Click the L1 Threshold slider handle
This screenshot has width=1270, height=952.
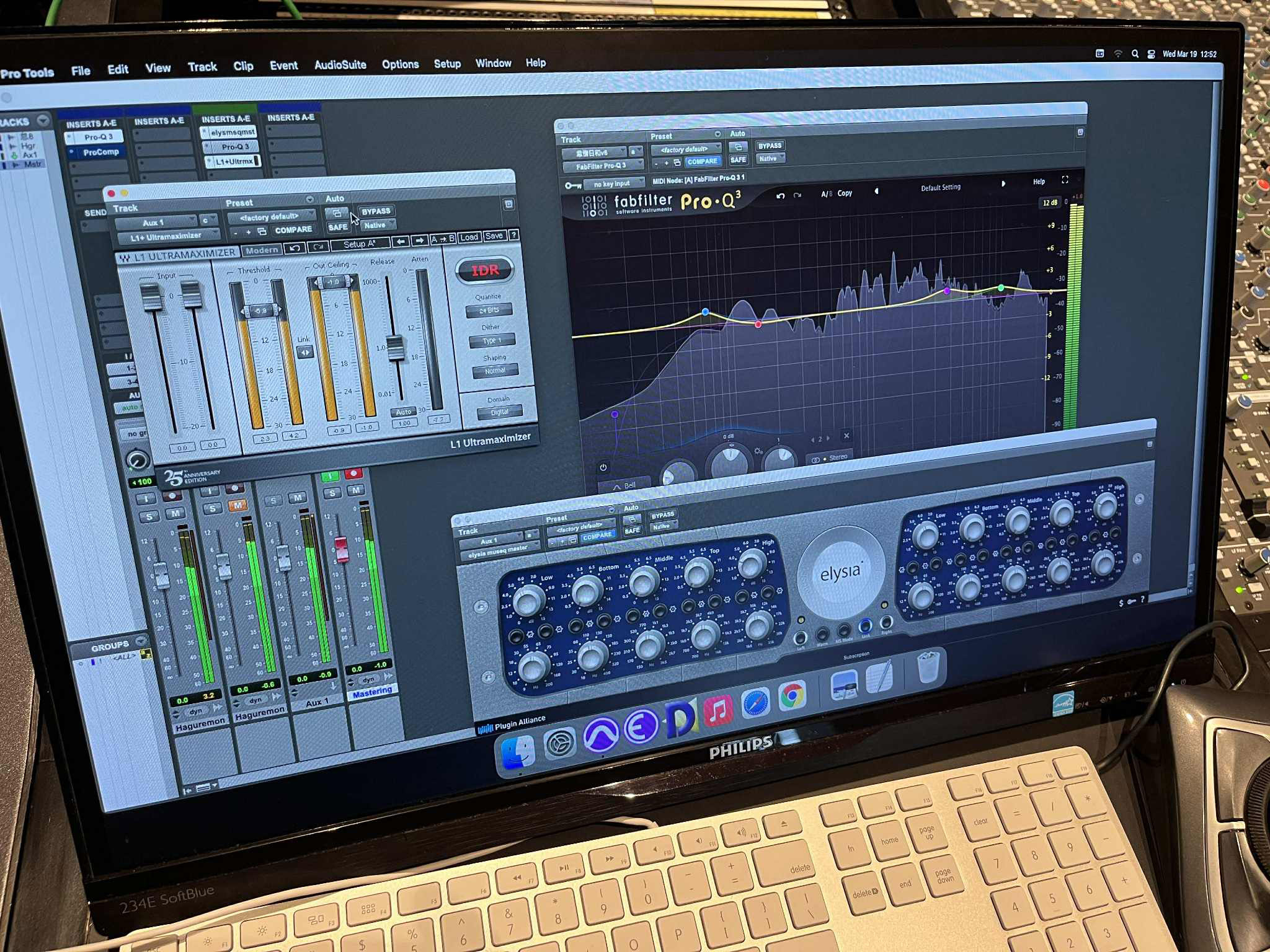260,311
